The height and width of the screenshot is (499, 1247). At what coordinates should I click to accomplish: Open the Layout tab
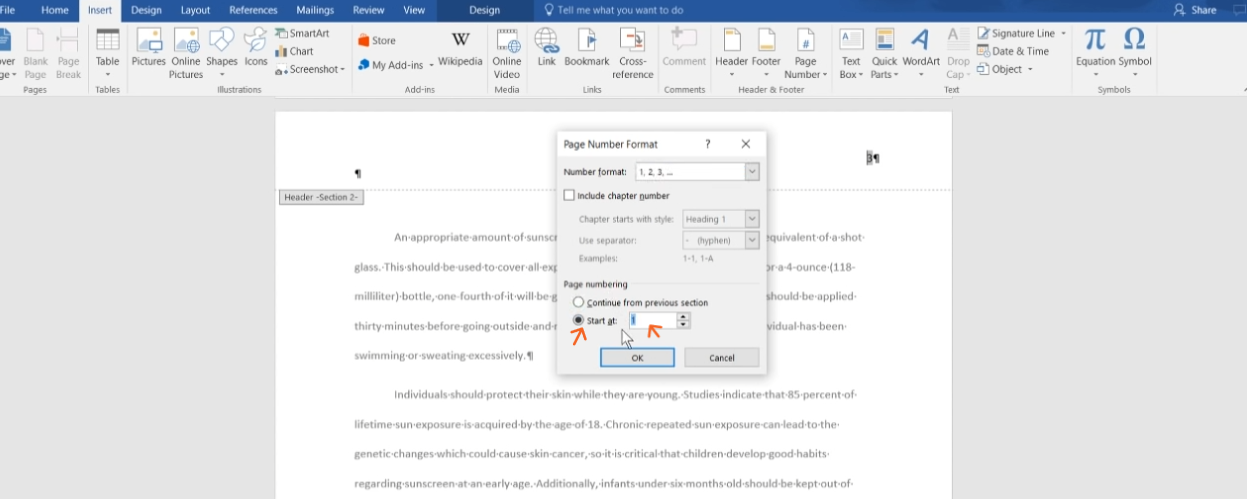(195, 10)
